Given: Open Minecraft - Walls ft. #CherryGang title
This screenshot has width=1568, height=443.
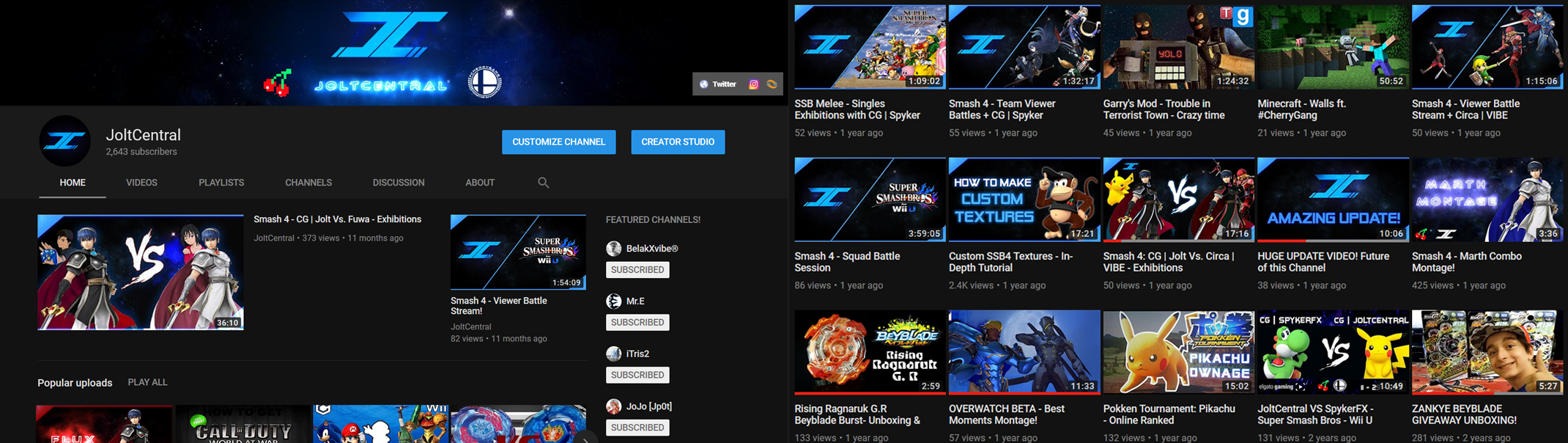Looking at the screenshot, I should coord(1302,109).
